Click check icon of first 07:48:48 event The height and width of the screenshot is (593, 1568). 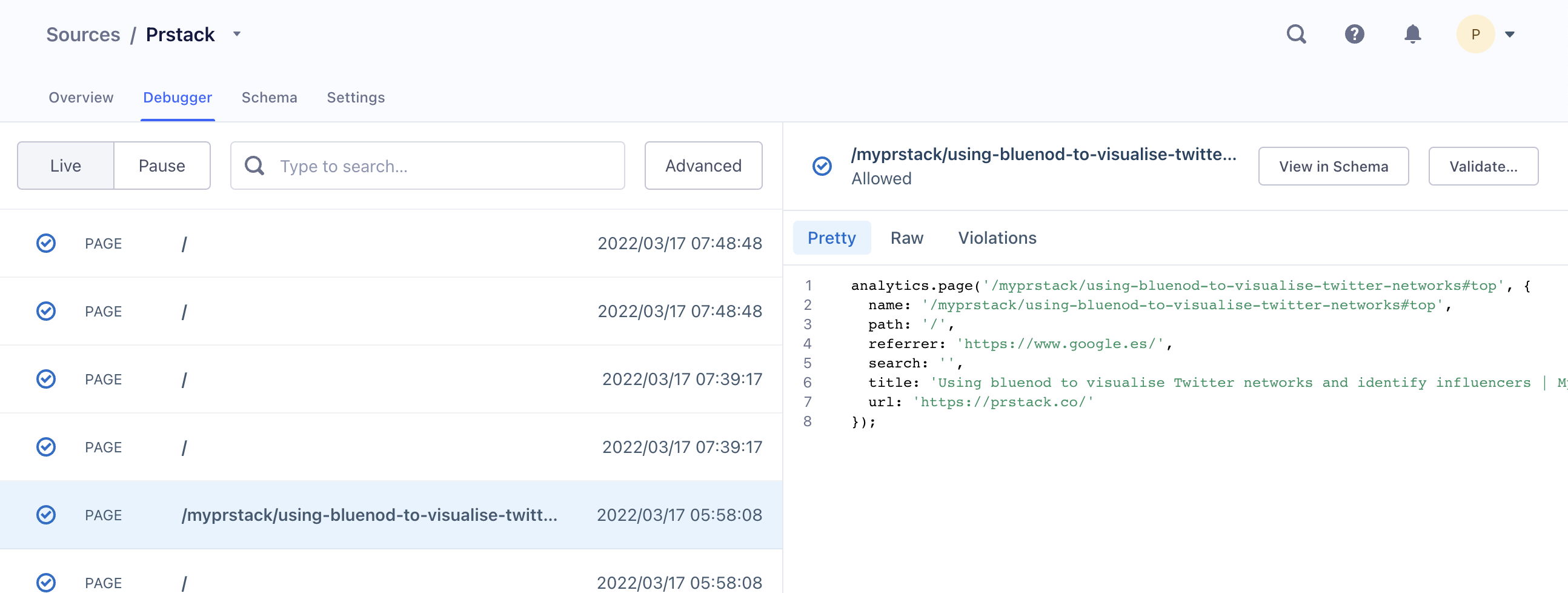click(x=45, y=243)
